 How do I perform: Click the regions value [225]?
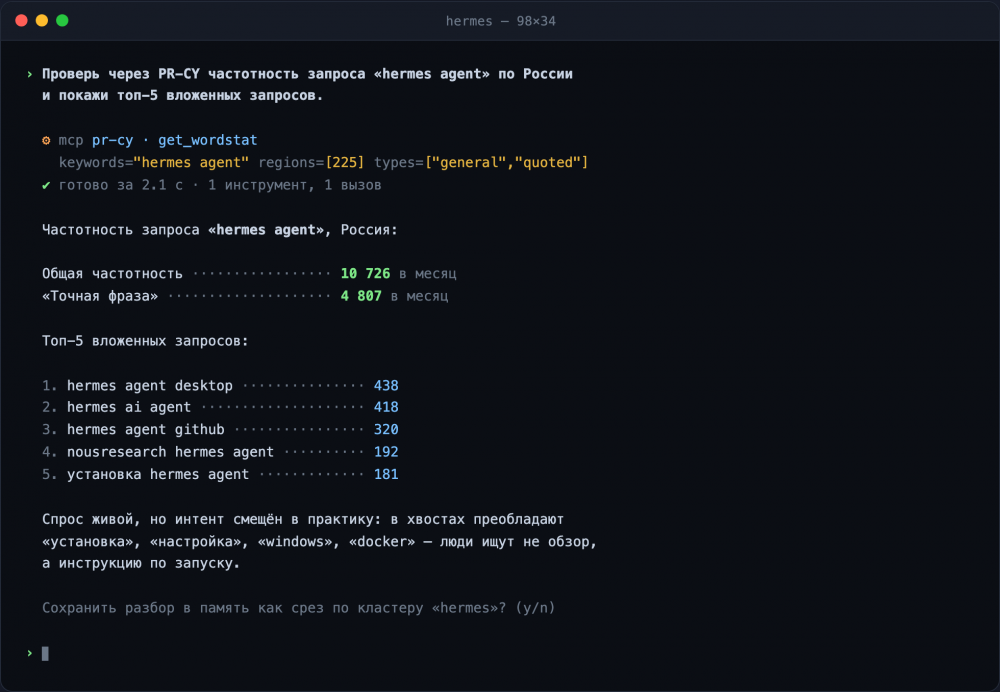[344, 163]
